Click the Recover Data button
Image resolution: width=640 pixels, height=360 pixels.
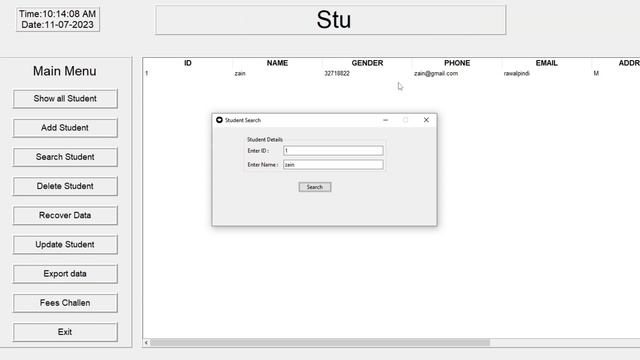click(65, 216)
